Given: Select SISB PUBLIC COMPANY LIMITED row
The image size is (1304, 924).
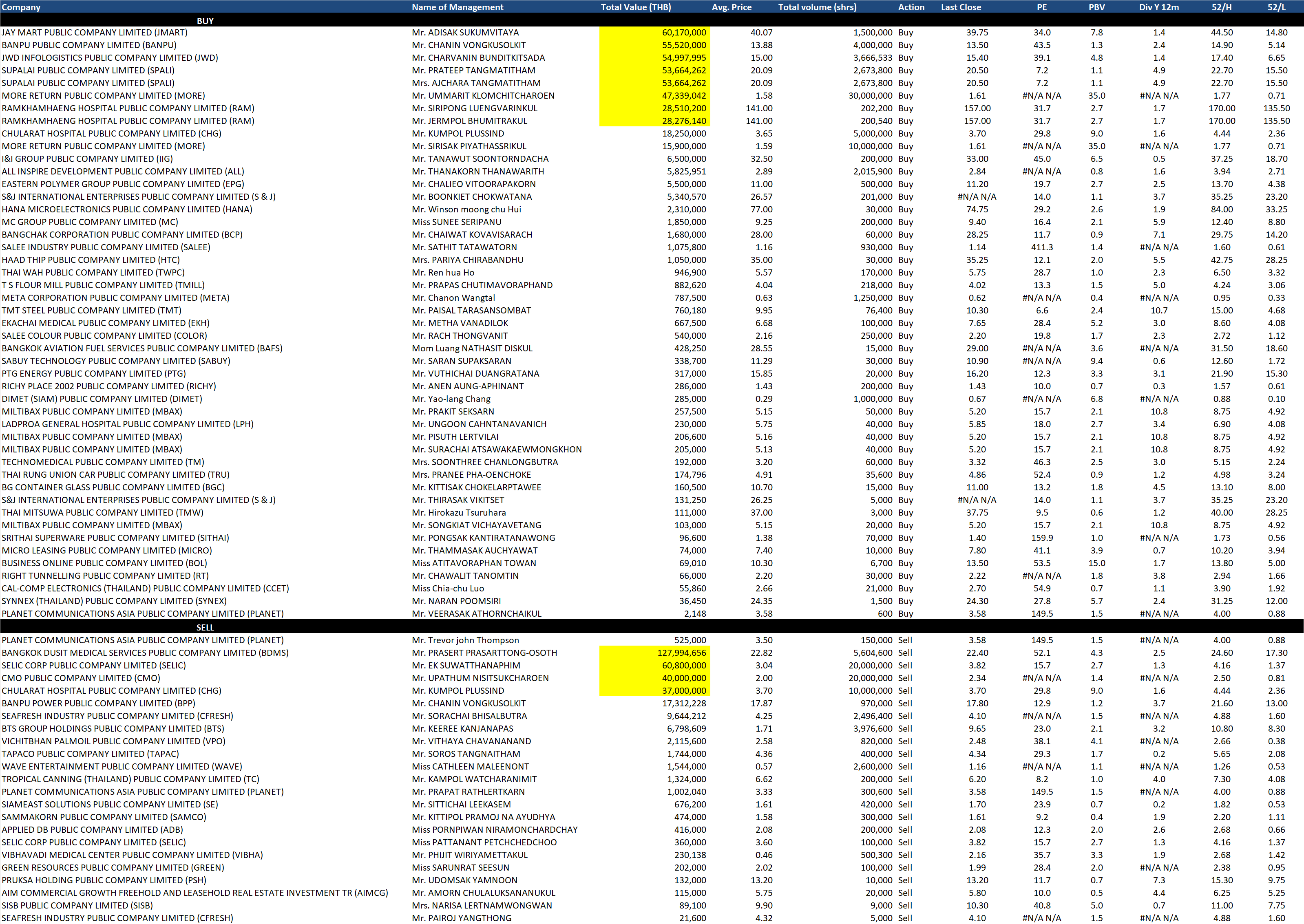Looking at the screenshot, I should click(x=77, y=905).
